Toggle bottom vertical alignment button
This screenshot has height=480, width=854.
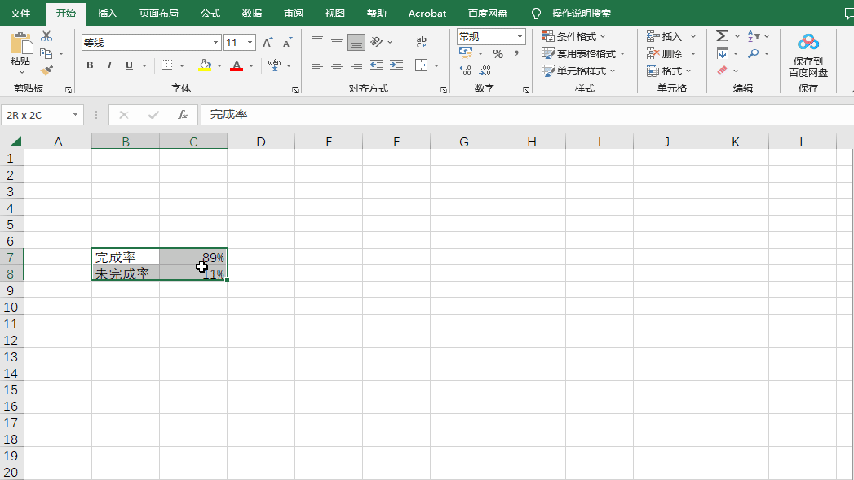click(355, 42)
